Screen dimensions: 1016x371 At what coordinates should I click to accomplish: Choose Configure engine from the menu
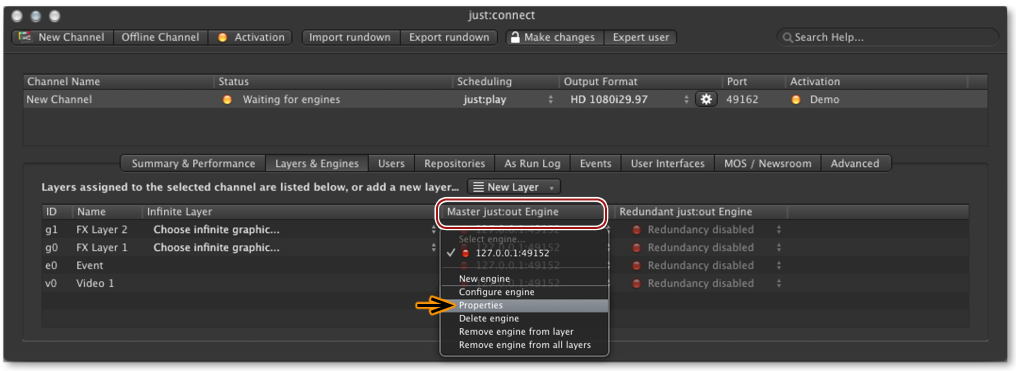(524, 292)
